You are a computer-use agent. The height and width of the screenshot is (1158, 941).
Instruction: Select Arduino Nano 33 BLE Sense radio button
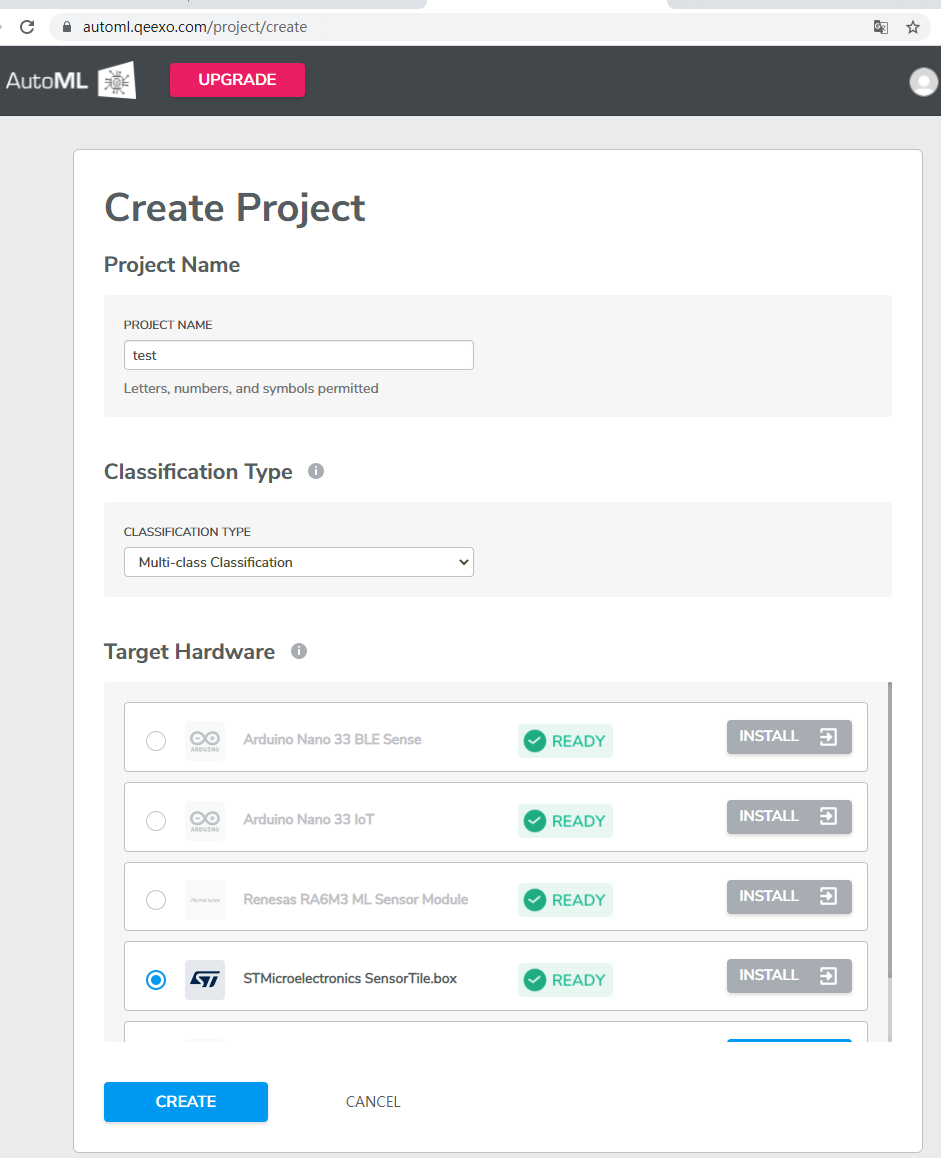[x=156, y=741]
